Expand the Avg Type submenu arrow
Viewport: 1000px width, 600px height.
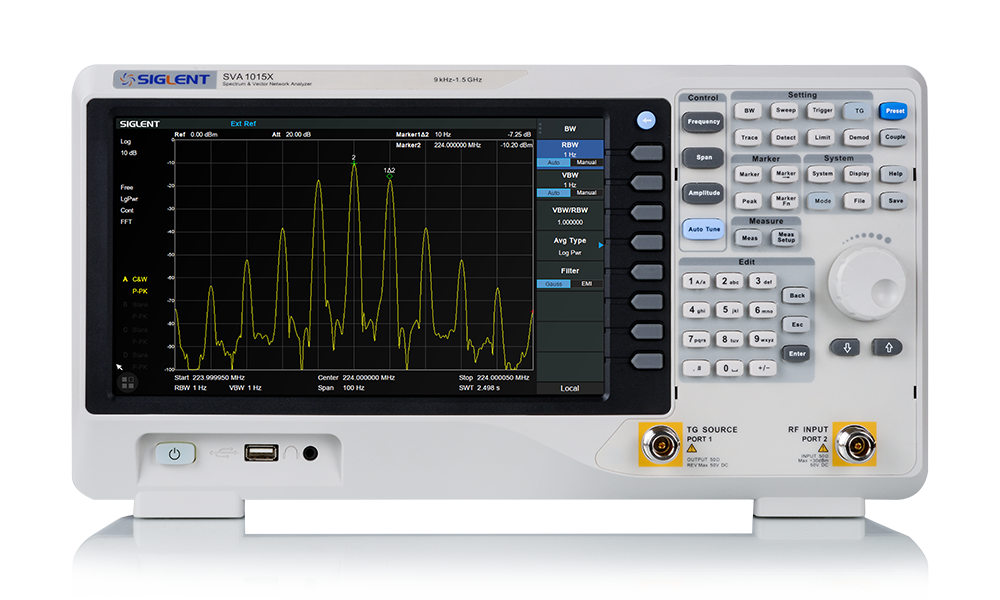pos(600,245)
